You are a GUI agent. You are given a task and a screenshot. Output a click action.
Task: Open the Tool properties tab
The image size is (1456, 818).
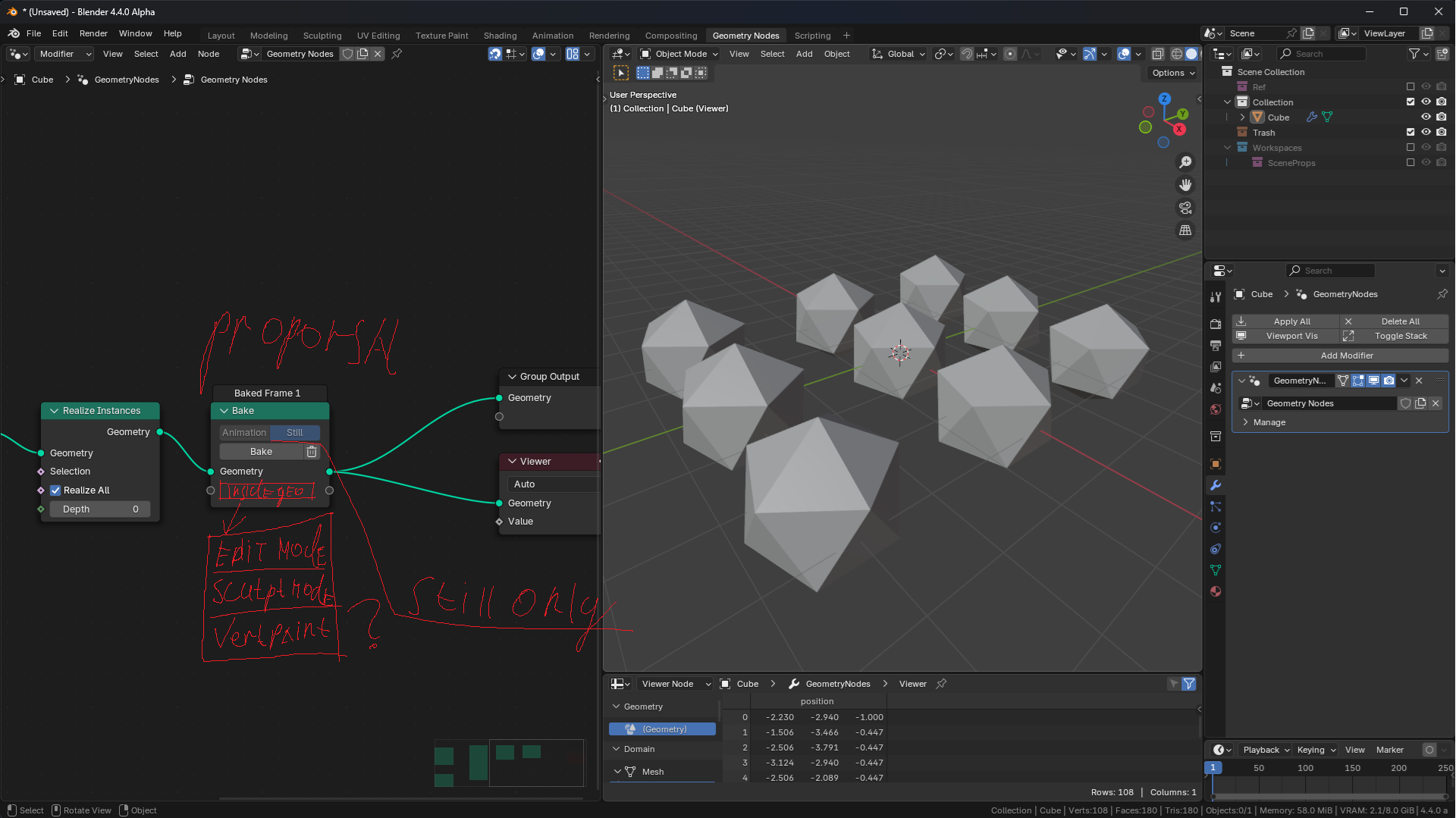pyautogui.click(x=1216, y=297)
